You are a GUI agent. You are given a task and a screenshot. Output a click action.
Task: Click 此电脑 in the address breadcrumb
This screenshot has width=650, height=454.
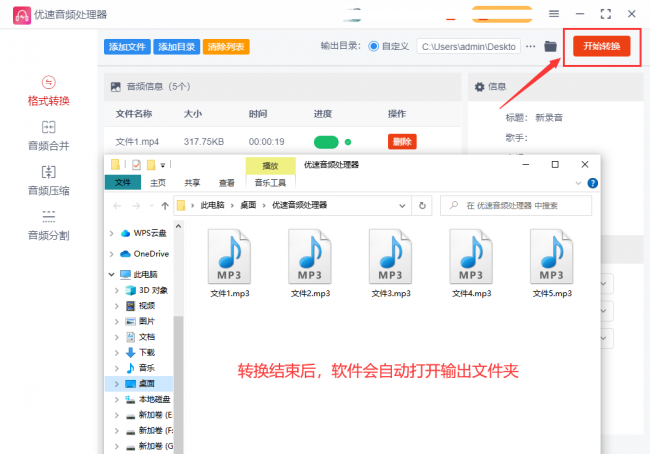[212, 205]
